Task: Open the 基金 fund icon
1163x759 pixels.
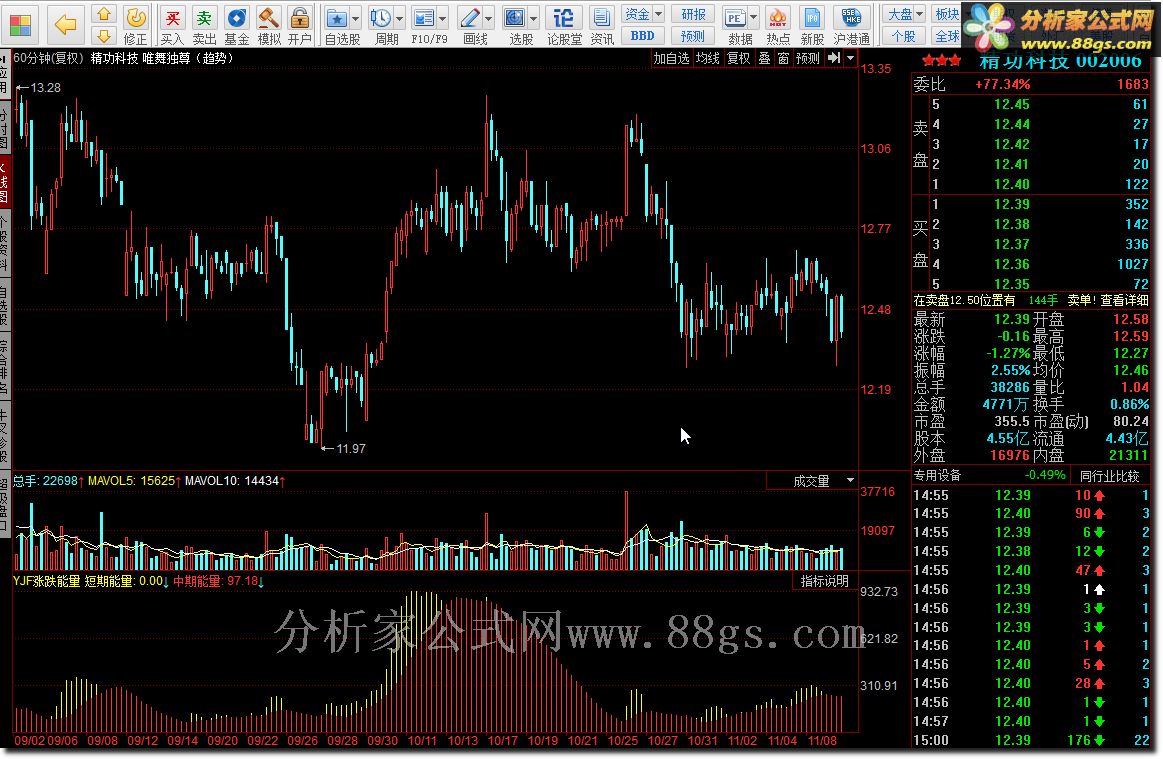Action: click(x=237, y=18)
